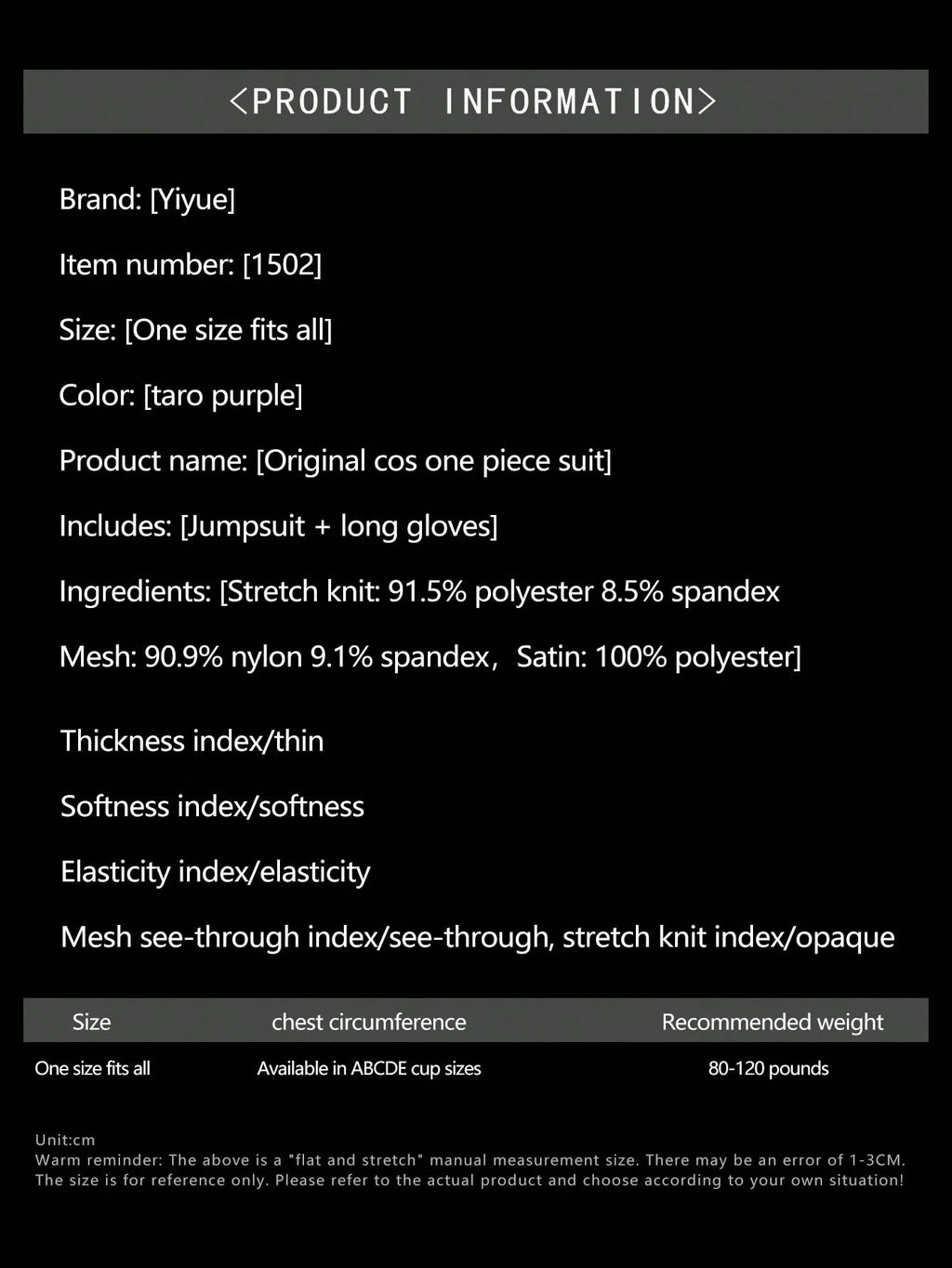Click the chest circumference column header

369,1022
